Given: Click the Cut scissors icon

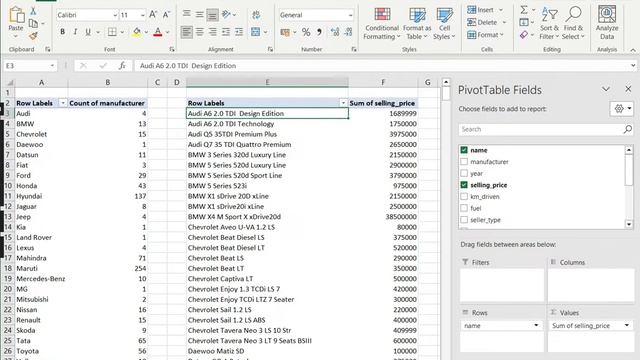Looking at the screenshot, I should 33,11.
